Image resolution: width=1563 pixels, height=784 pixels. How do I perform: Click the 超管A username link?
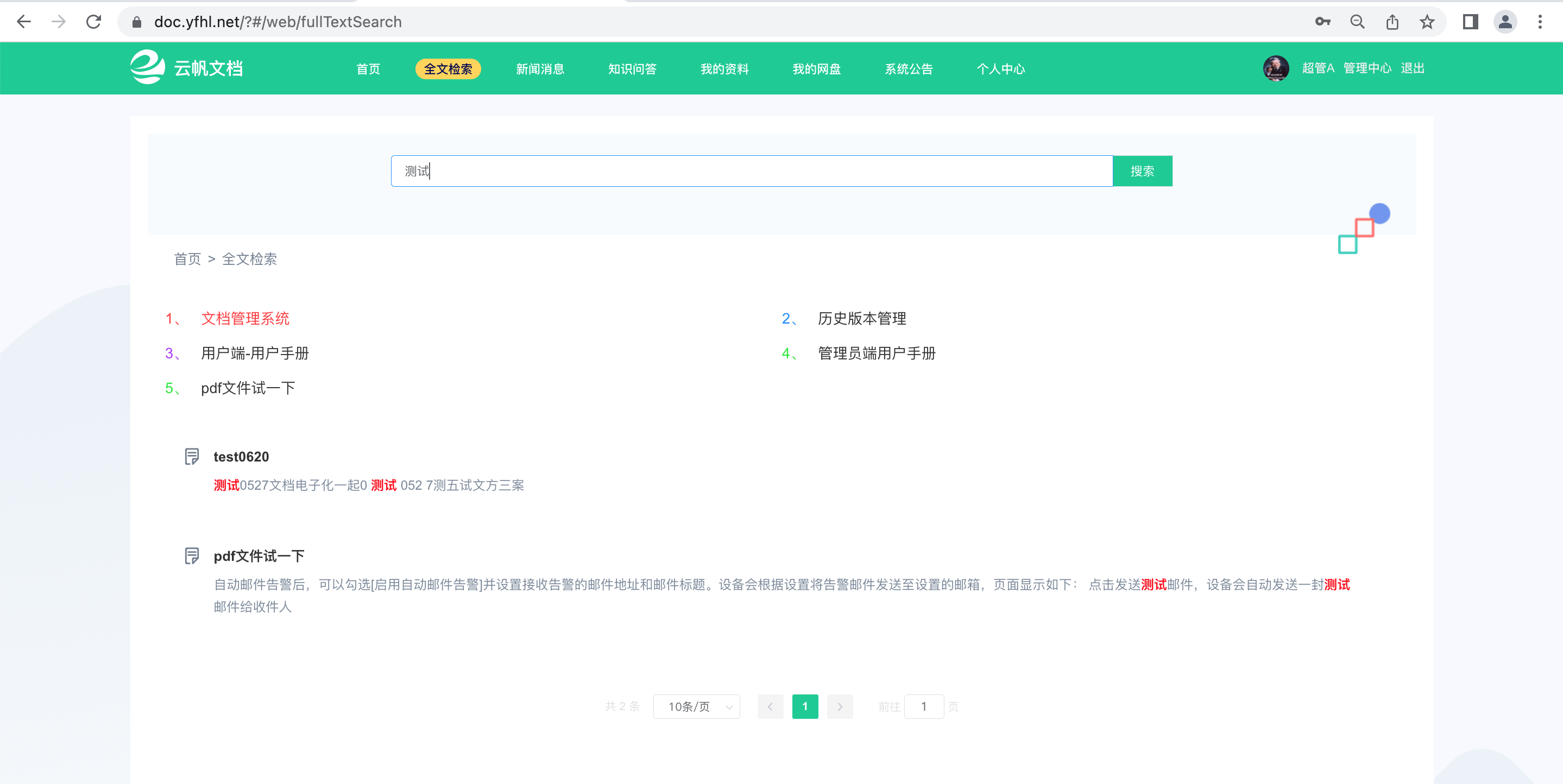pos(1318,68)
